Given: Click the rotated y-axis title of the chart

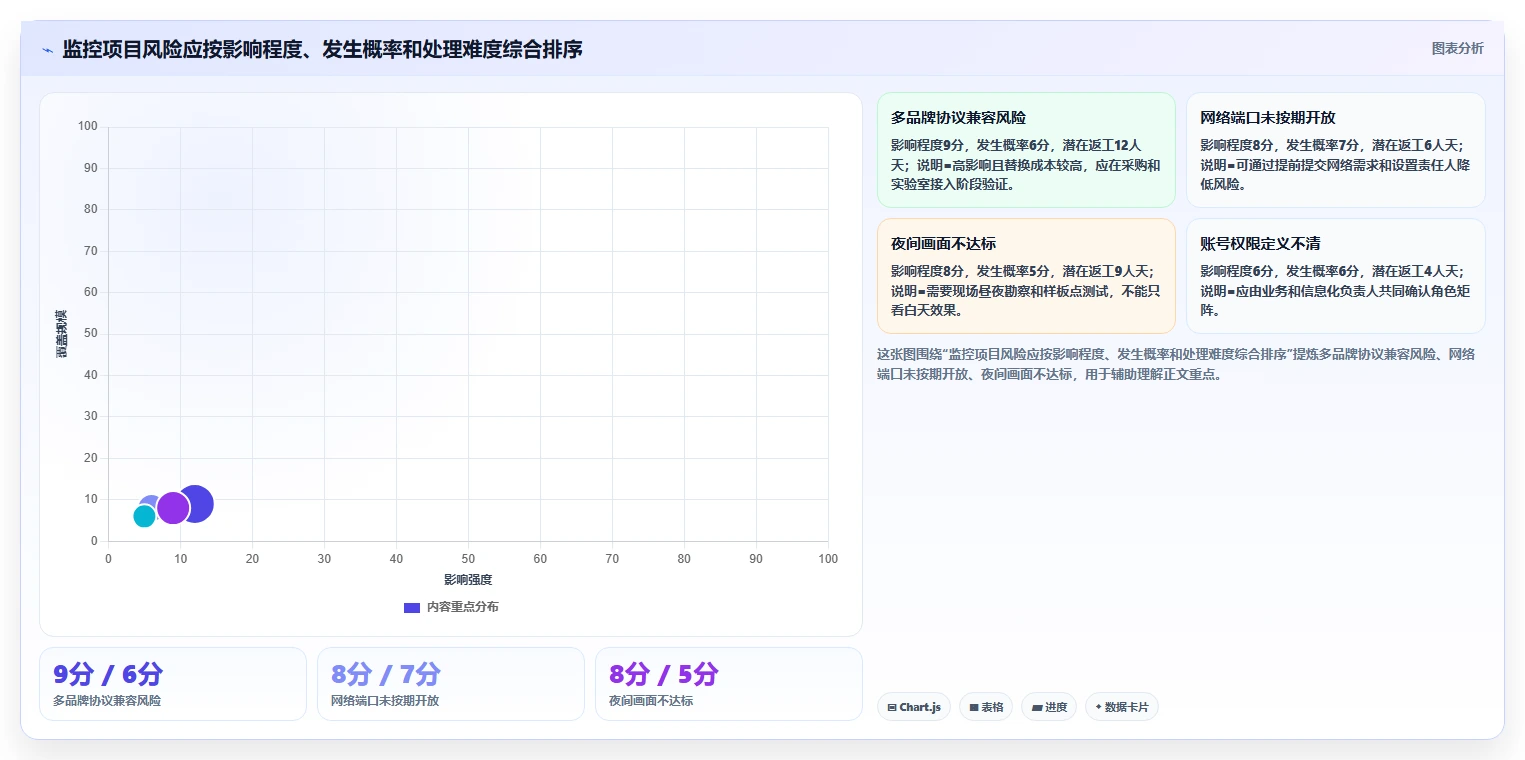Looking at the screenshot, I should pyautogui.click(x=62, y=334).
